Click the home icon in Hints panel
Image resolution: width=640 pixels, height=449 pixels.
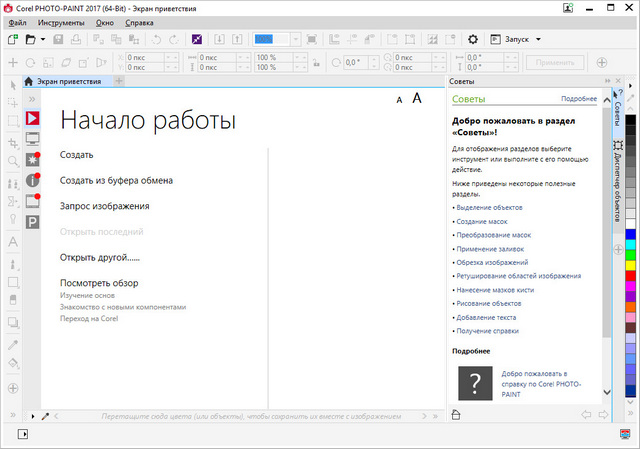[x=456, y=414]
